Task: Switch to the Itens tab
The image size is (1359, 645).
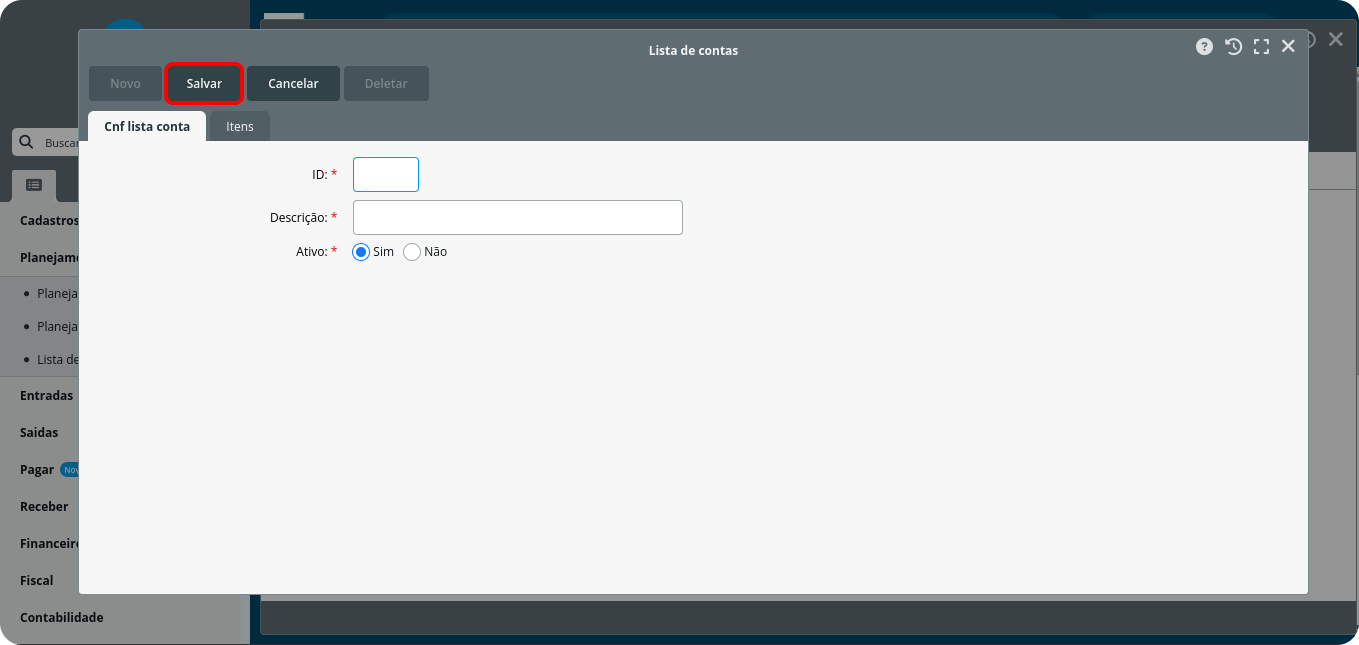Action: pyautogui.click(x=240, y=126)
